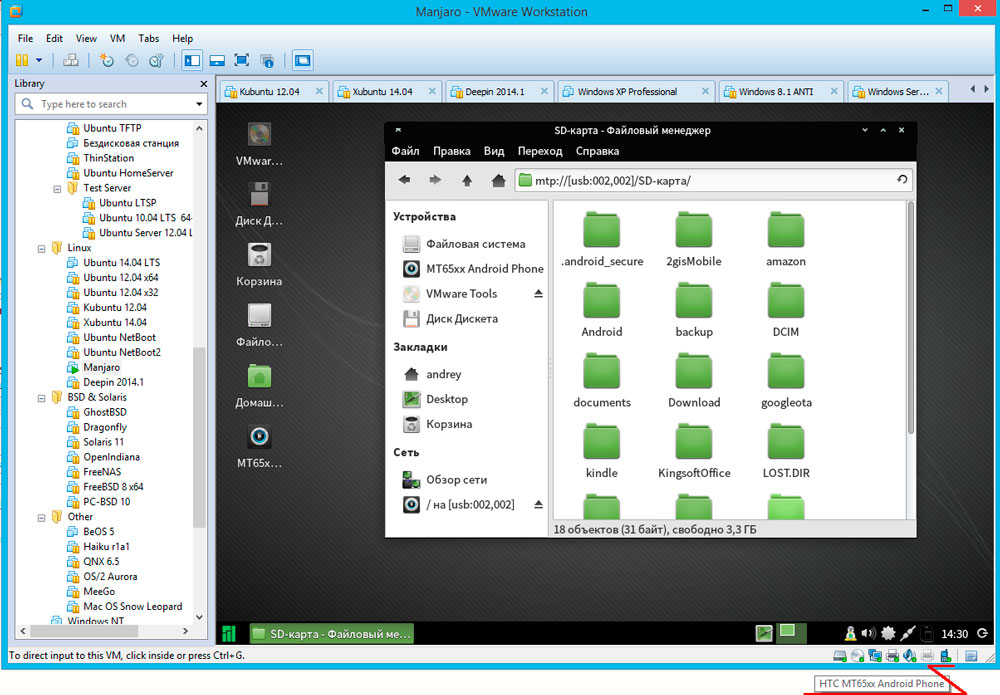
Task: Toggle the library sidebar view button
Action: (192, 61)
